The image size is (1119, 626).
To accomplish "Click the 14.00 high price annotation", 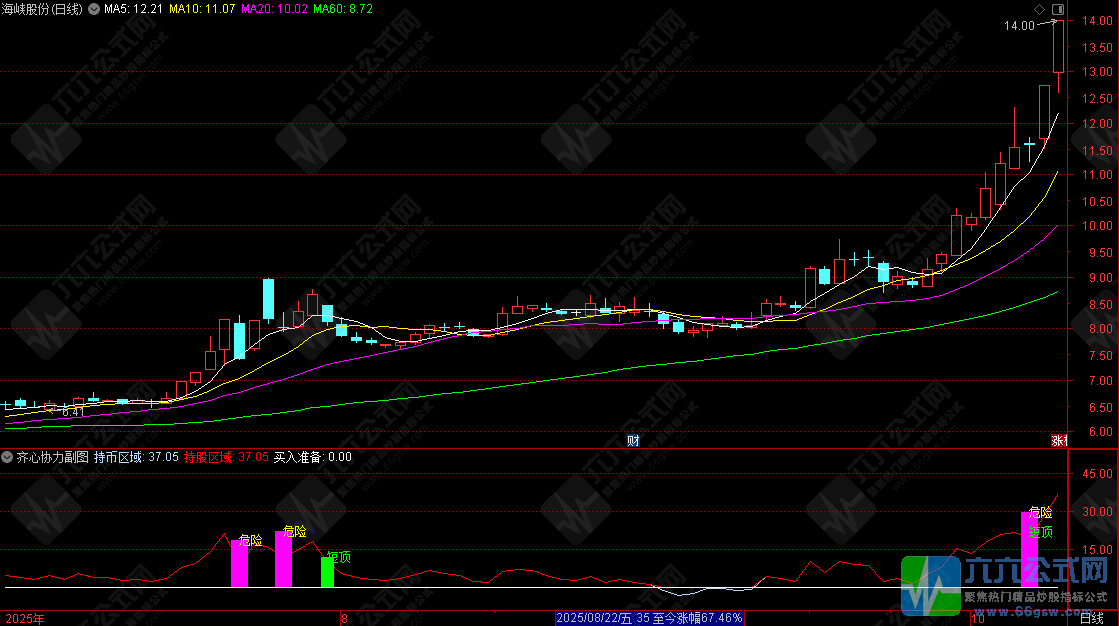I will click(x=1020, y=26).
